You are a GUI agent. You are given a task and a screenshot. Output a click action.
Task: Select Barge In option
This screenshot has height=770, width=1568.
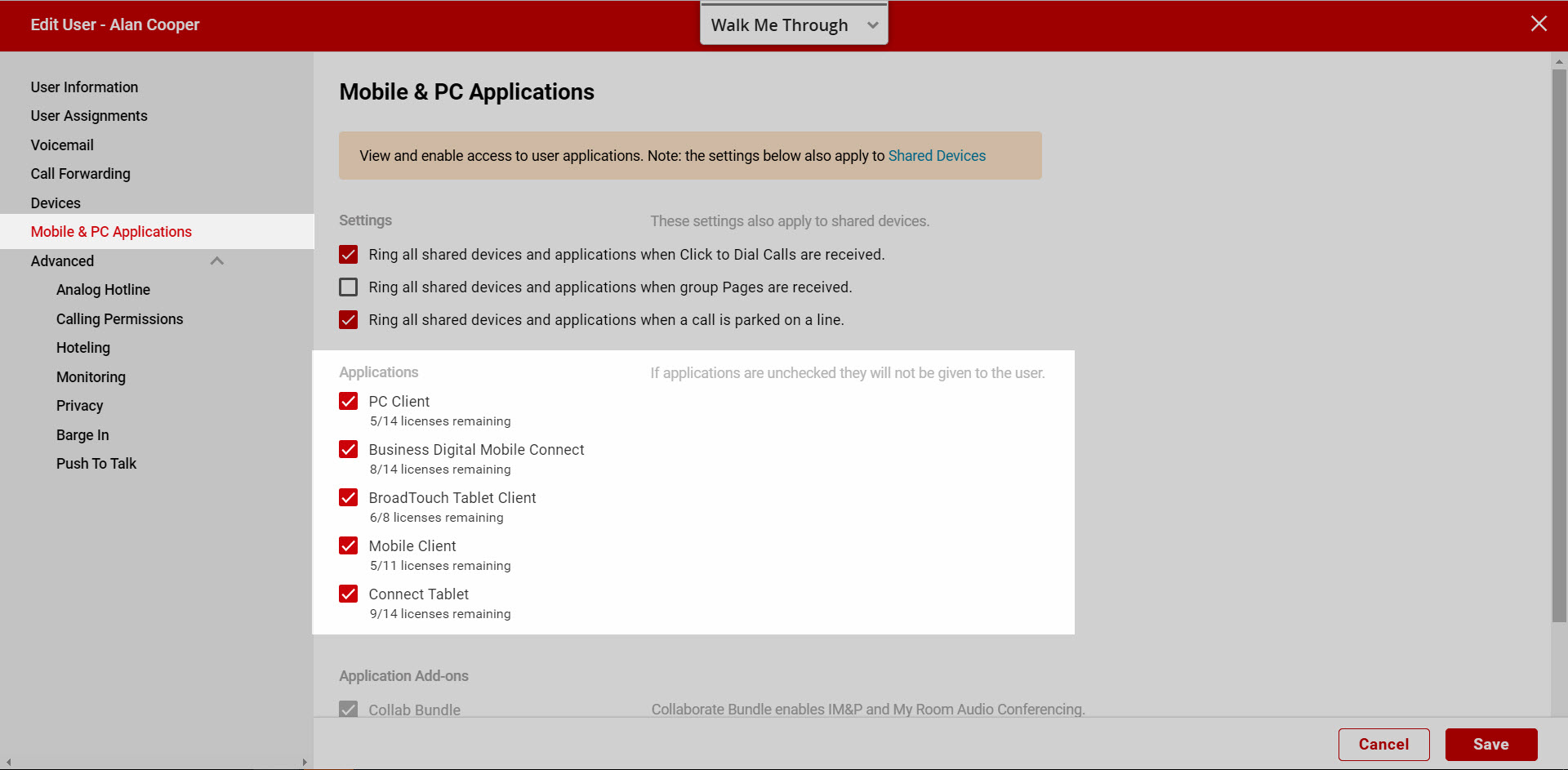[82, 435]
